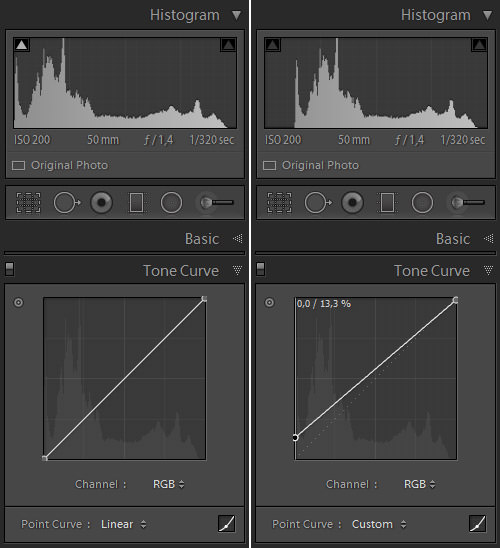This screenshot has width=500, height=548.
Task: Select black point handle on right curve
Action: click(295, 438)
